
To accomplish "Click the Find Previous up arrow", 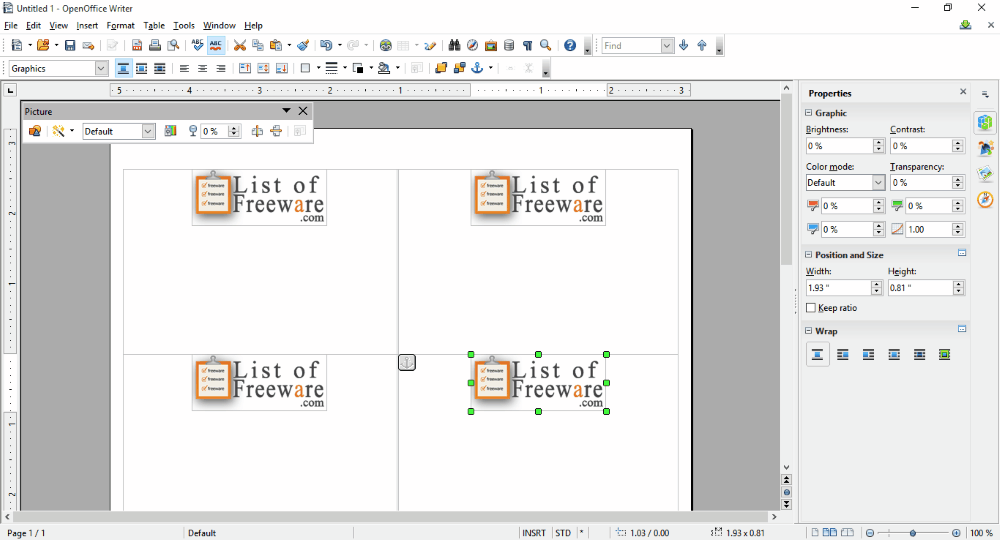I will 702,45.
